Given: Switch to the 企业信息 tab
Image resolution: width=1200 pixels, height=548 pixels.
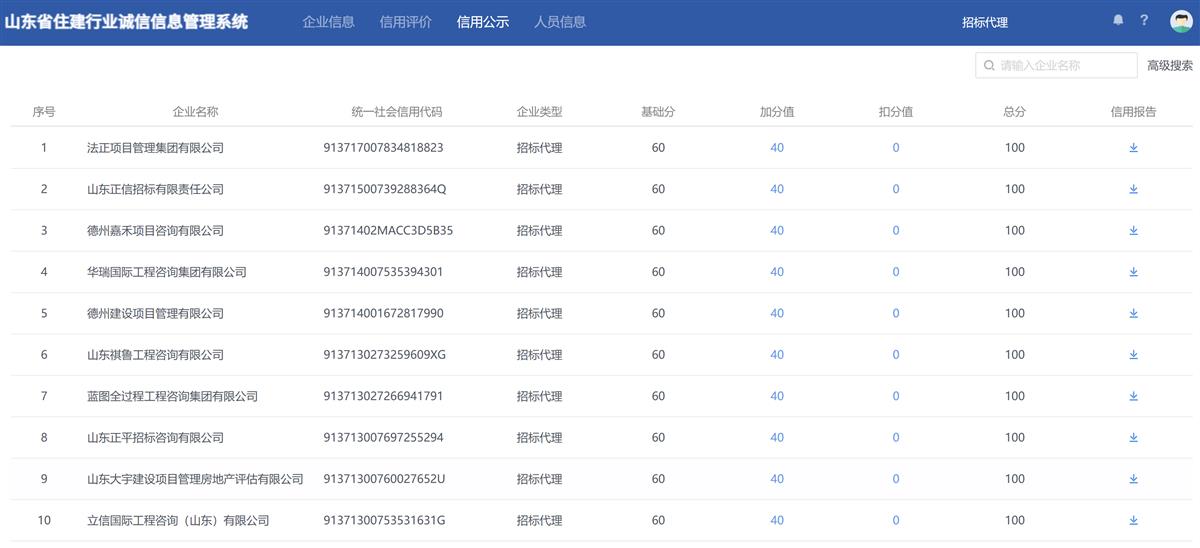Looking at the screenshot, I should click(x=328, y=22).
